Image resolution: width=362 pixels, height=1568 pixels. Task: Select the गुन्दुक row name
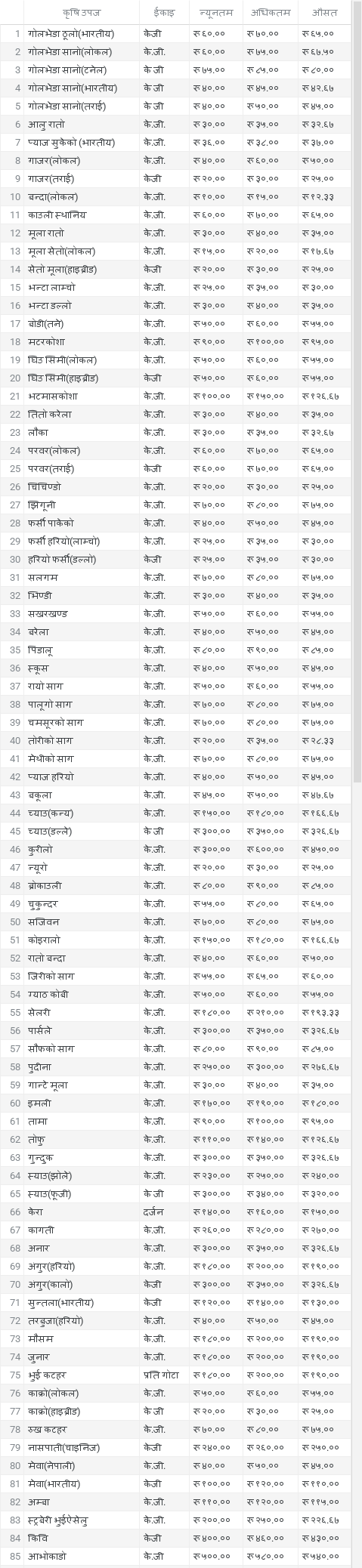tap(41, 1157)
